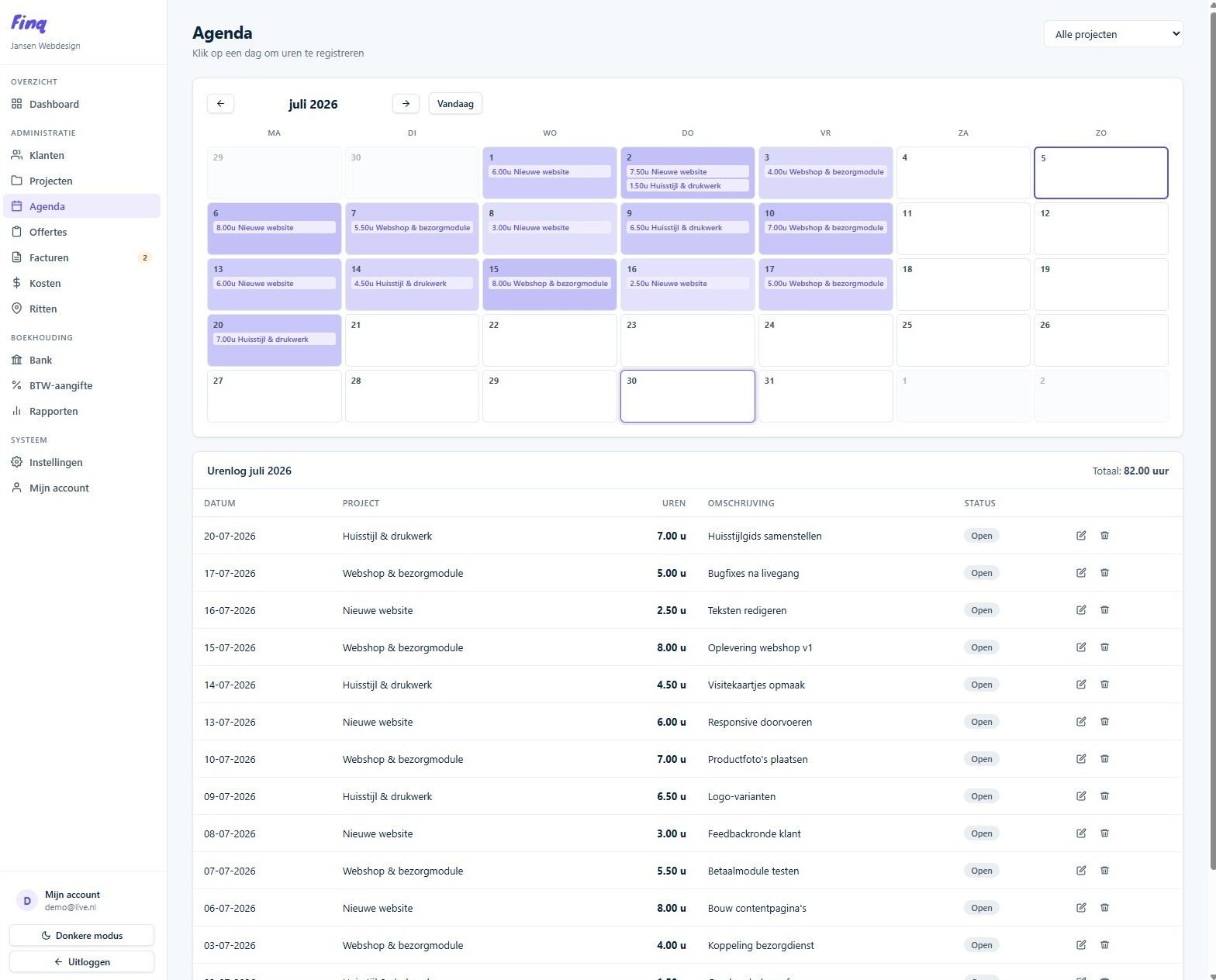Image resolution: width=1216 pixels, height=980 pixels.
Task: Go to BTW-aangifte
Action: [x=81, y=385]
